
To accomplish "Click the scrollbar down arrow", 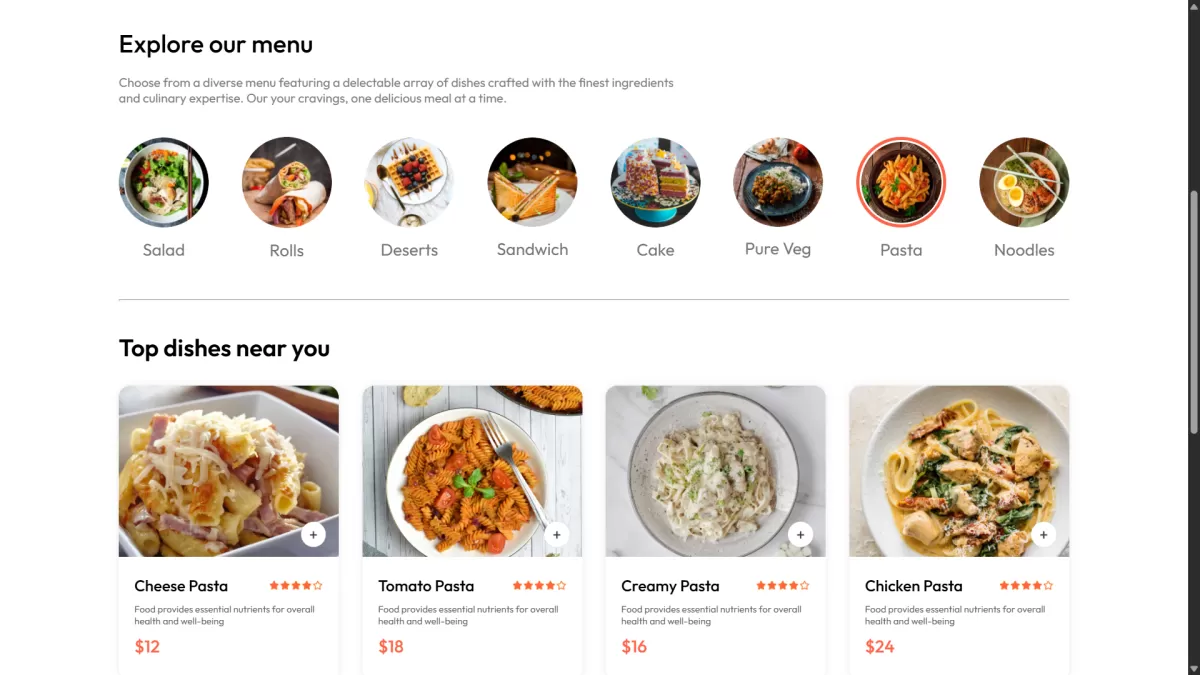I will pos(1193,668).
